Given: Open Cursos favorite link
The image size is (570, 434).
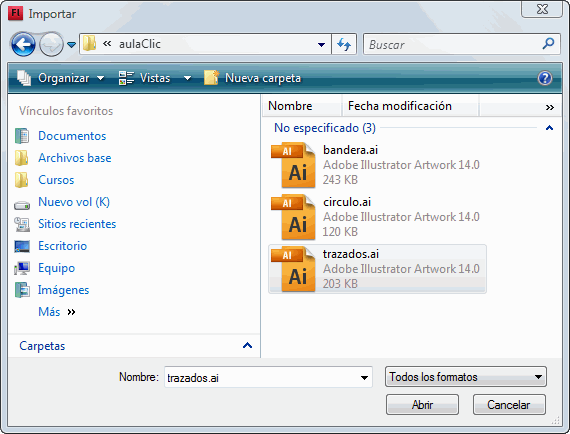Looking at the screenshot, I should point(56,180).
